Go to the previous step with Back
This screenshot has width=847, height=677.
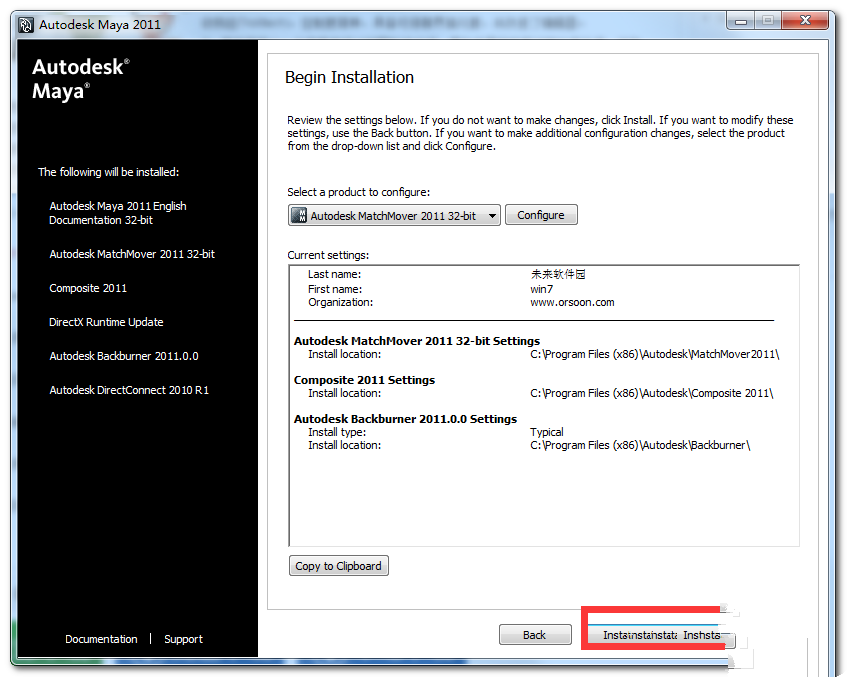point(535,635)
